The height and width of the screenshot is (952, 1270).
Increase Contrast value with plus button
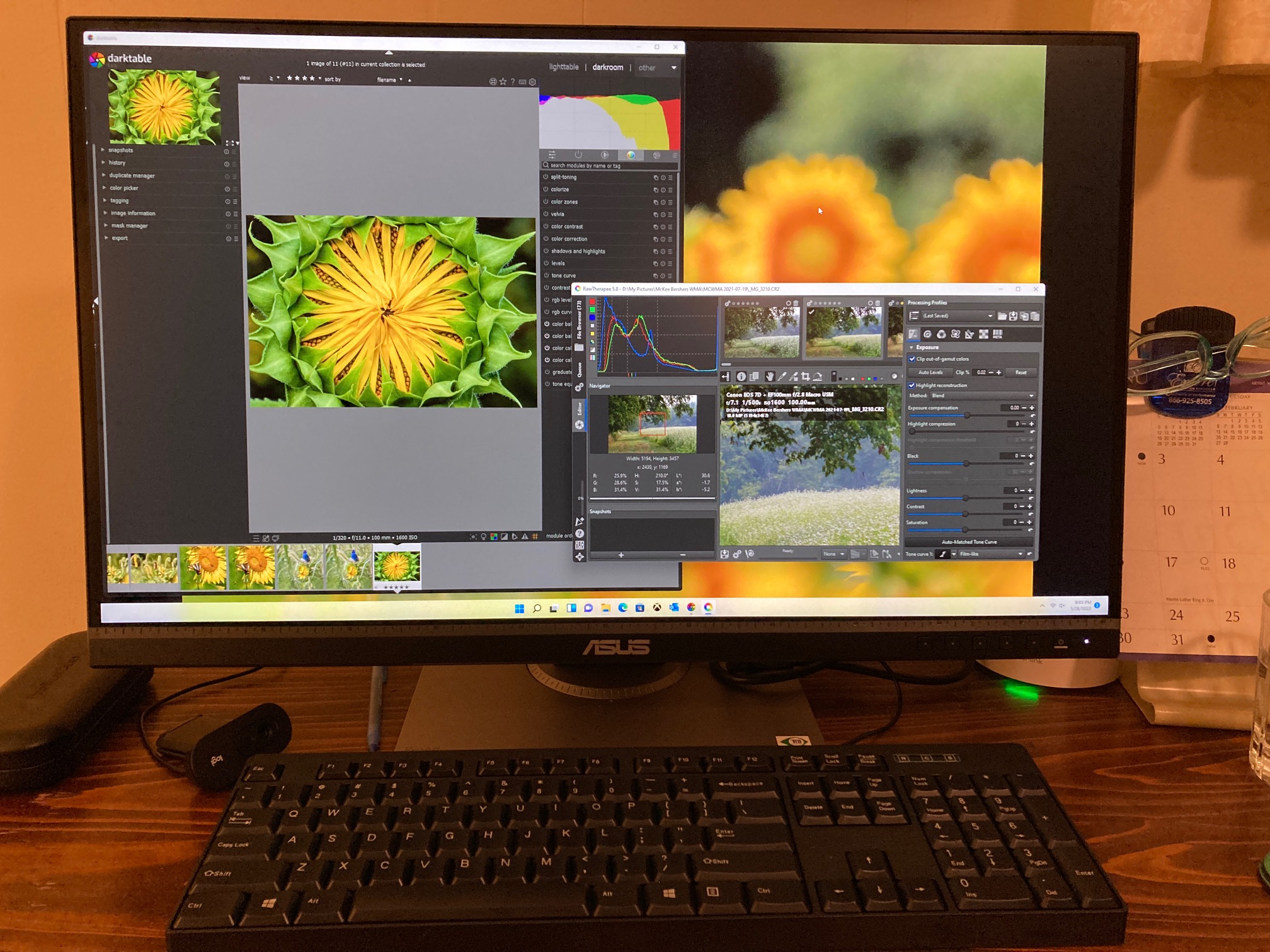[x=1030, y=506]
